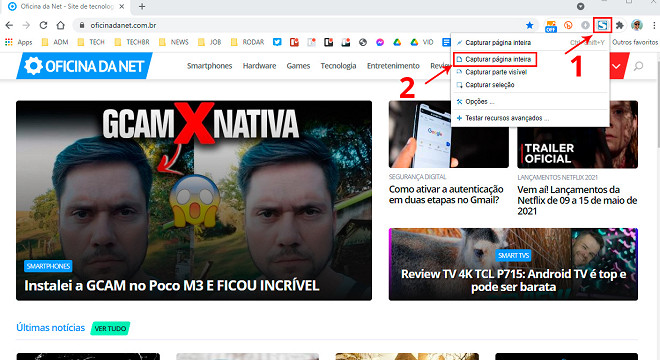Viewport: 660px width, 360px height.
Task: Click the SEGURANÇA DIGITAL category label
Action: pos(417,177)
